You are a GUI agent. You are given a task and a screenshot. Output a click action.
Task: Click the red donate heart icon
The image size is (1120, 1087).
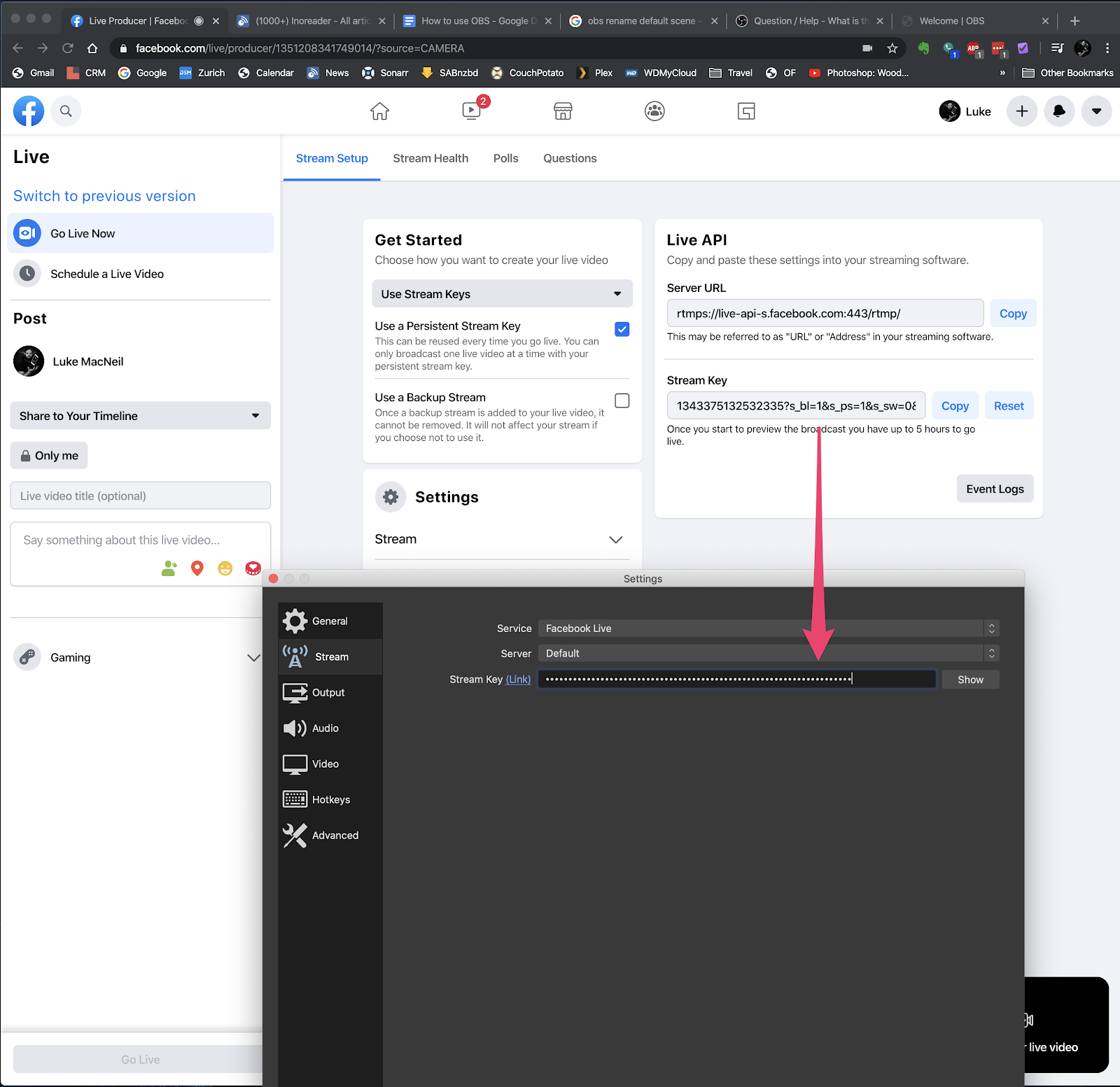(253, 568)
